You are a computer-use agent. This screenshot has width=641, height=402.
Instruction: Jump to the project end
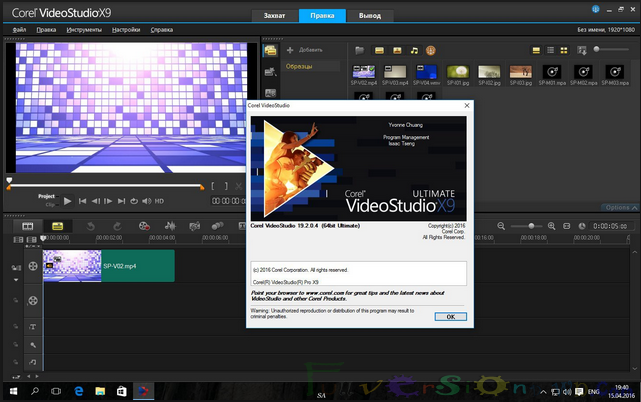coord(121,201)
